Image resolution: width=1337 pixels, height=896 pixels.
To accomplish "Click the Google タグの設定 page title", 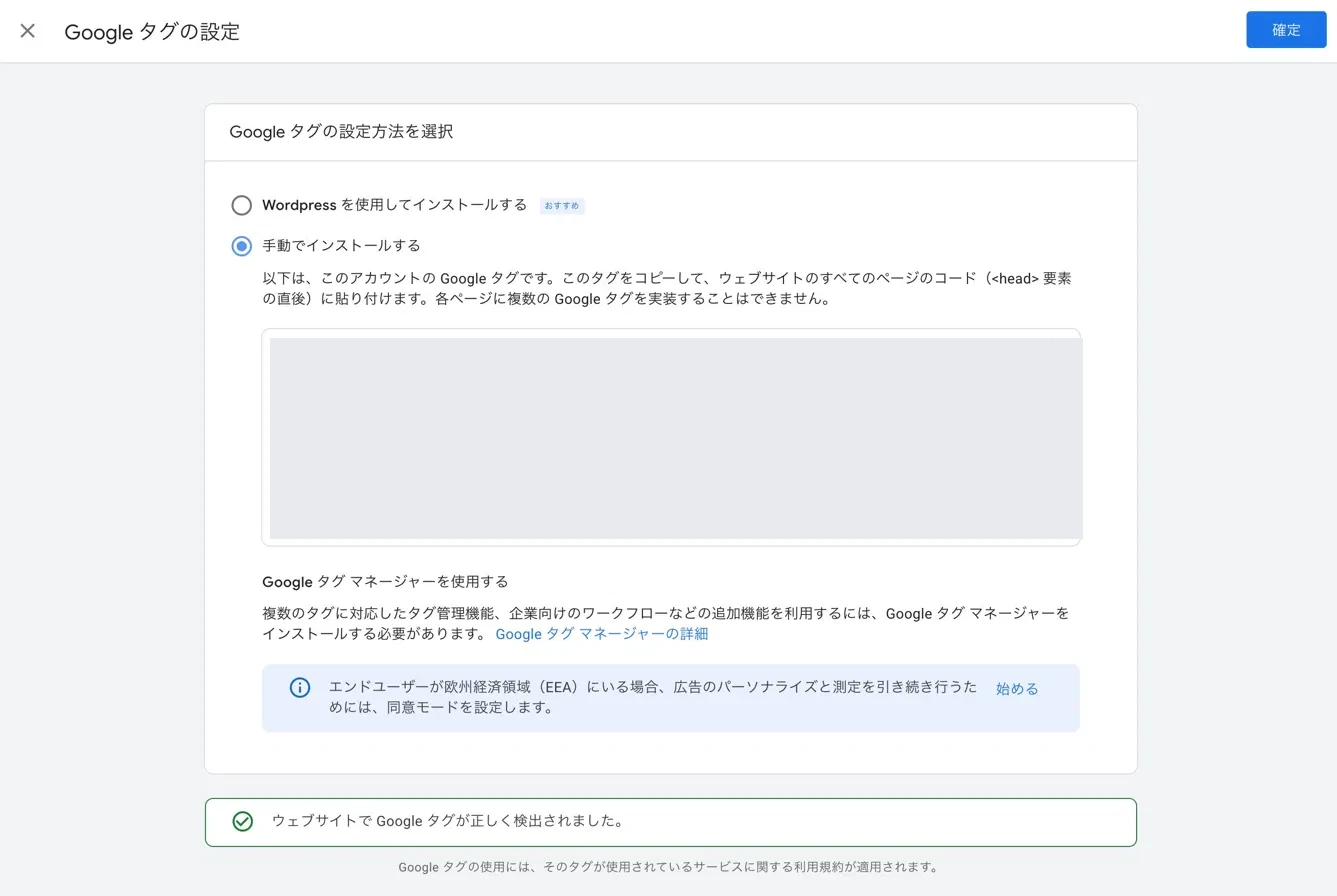I will (152, 32).
